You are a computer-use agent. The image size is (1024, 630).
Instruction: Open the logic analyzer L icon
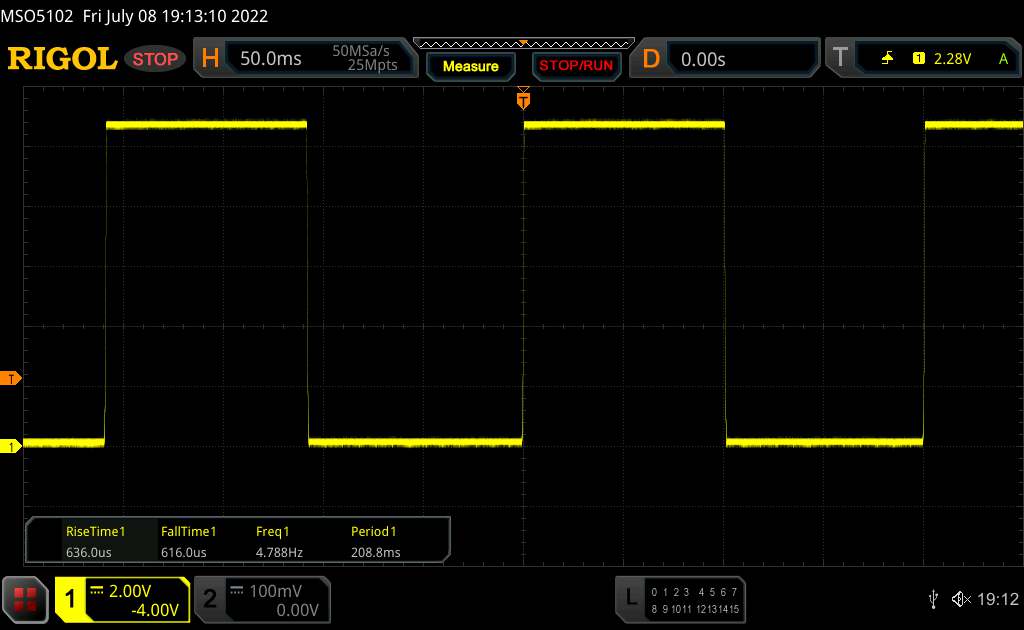tap(630, 597)
